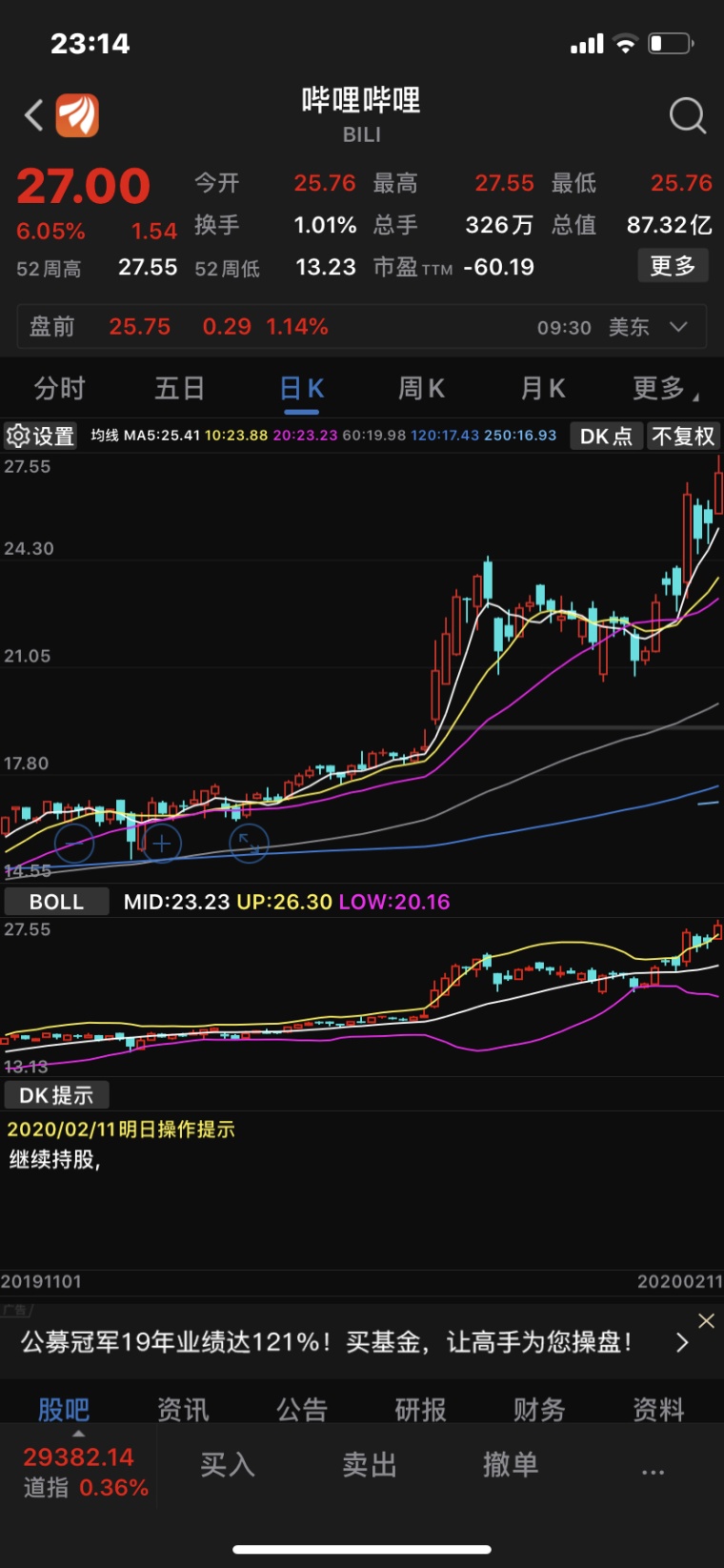This screenshot has width=724, height=1568.
Task: Tap the cellular signal bars
Action: click(587, 44)
